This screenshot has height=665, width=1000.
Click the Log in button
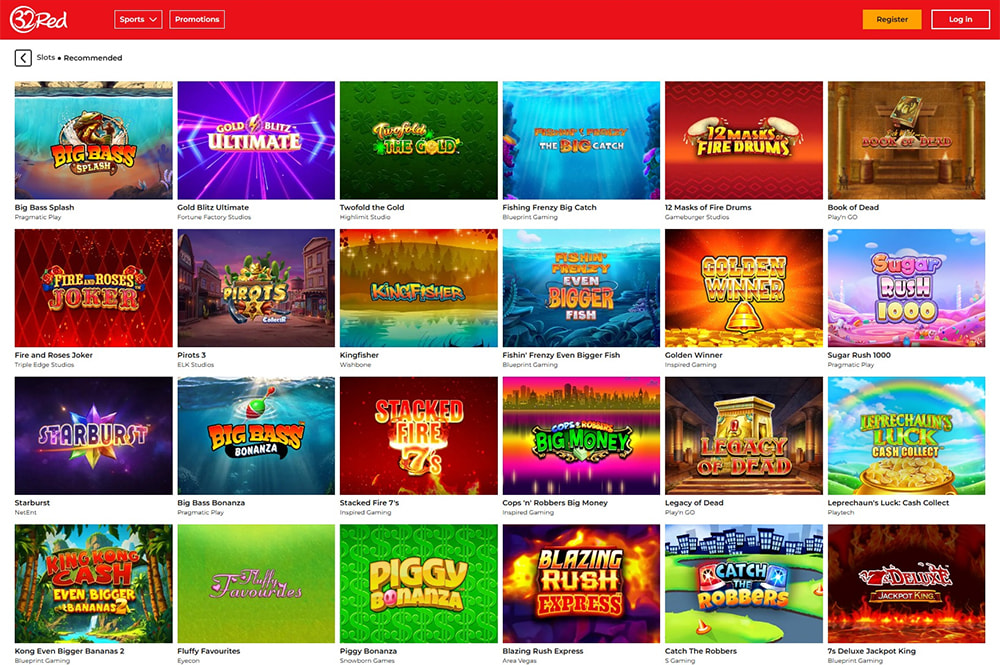click(960, 19)
